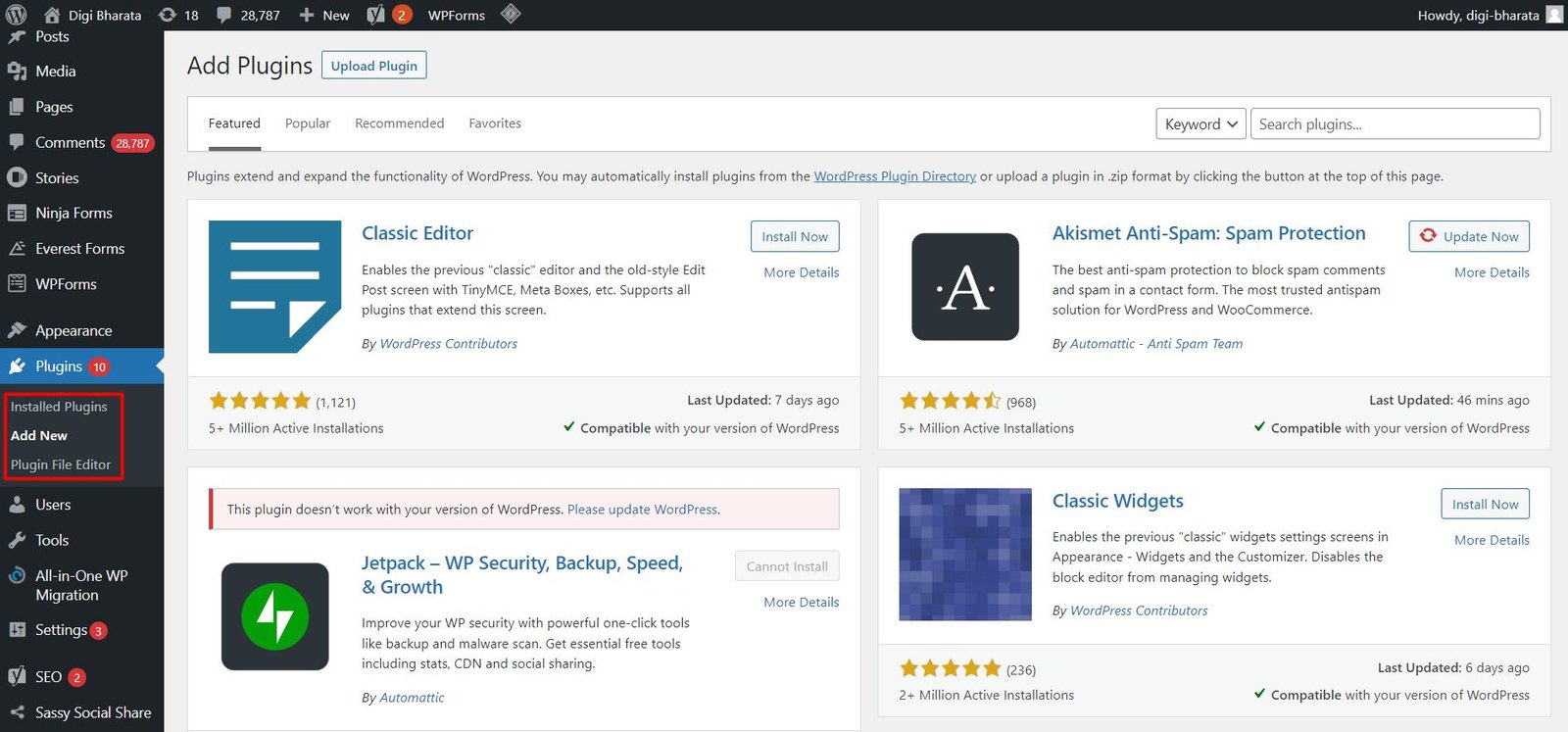Click the Ninja Forms sidebar icon
This screenshot has width=1568, height=732.
click(17, 213)
